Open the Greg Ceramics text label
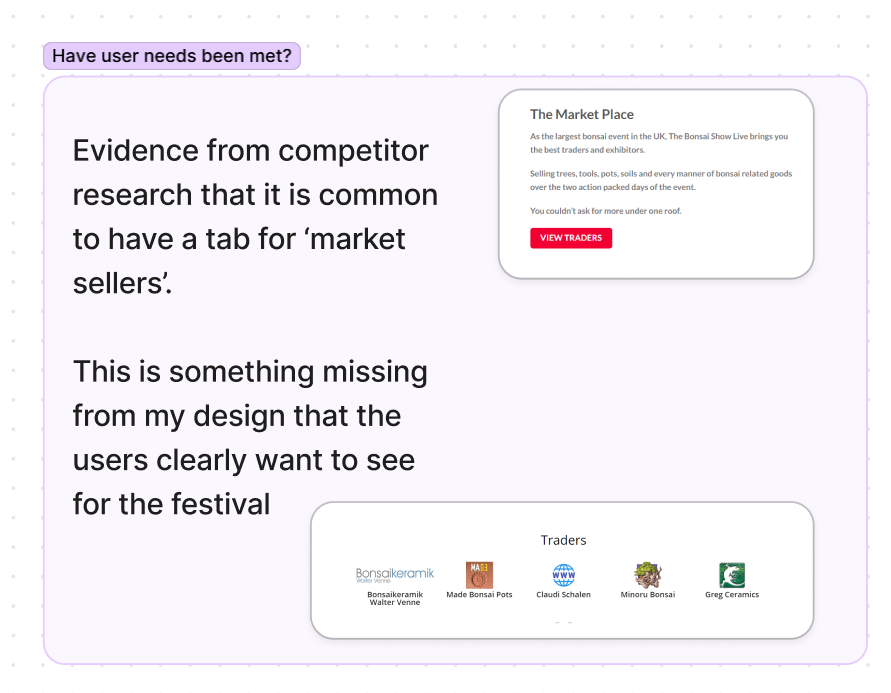 tap(732, 595)
